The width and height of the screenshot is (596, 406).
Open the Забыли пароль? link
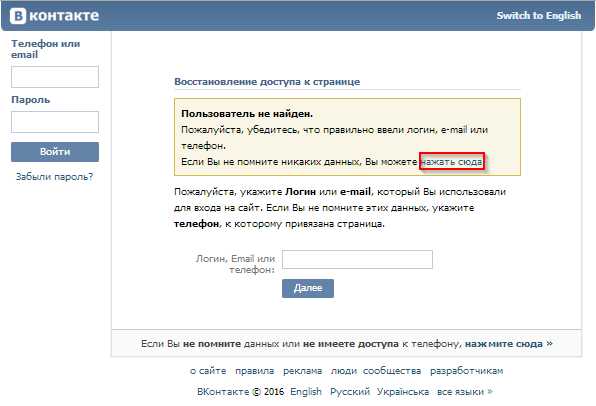click(x=54, y=177)
